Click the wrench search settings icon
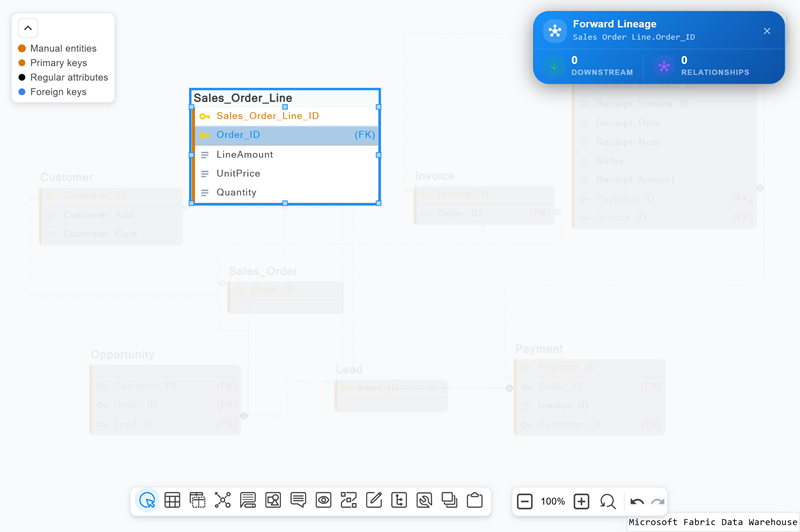The width and height of the screenshot is (800, 532). tap(424, 500)
